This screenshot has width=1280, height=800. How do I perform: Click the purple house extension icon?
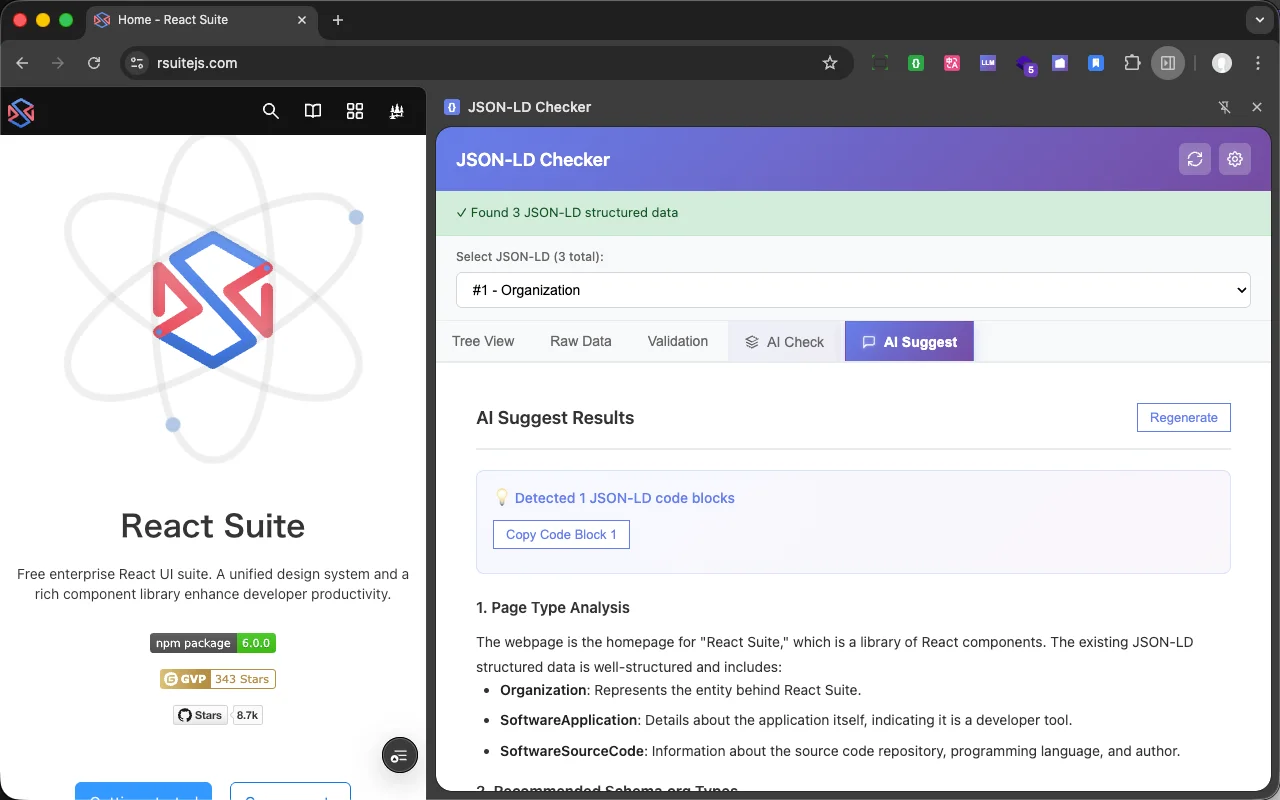coord(1060,63)
